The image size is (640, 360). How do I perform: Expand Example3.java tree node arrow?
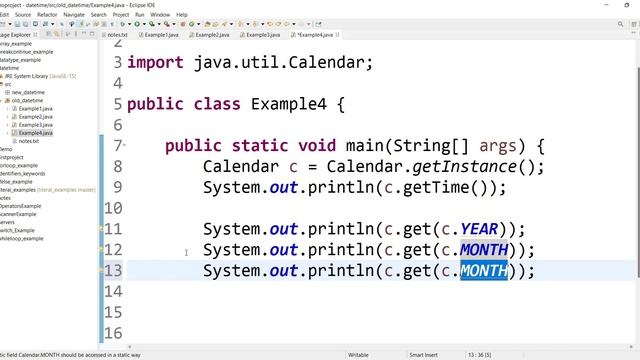[x=7, y=125]
